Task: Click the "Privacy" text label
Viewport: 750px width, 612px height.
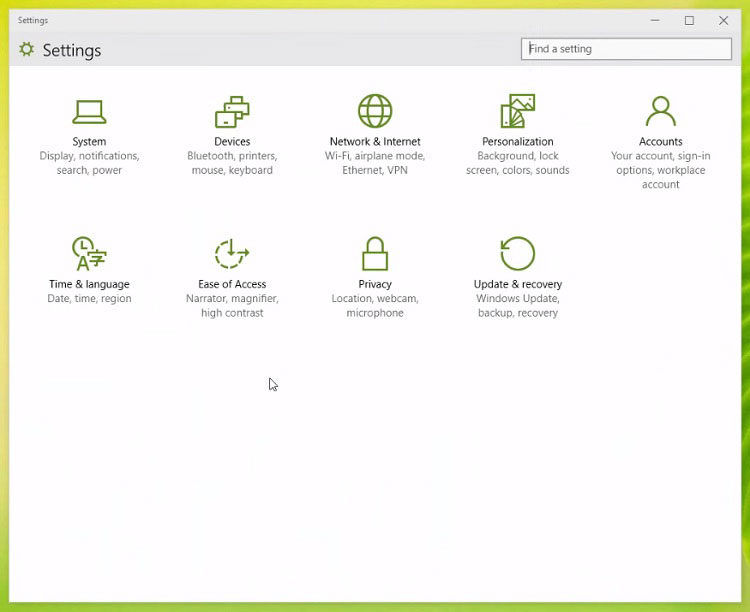Action: point(375,284)
